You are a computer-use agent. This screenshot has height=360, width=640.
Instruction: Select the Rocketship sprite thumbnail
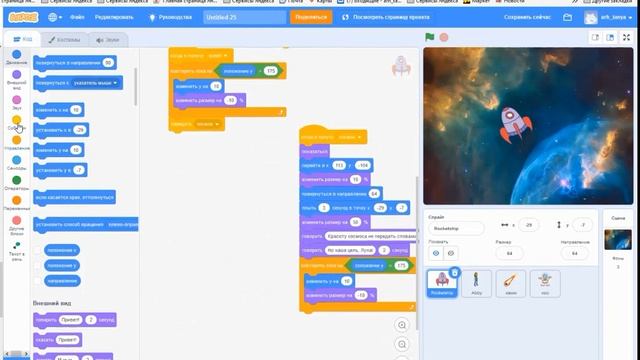click(442, 283)
